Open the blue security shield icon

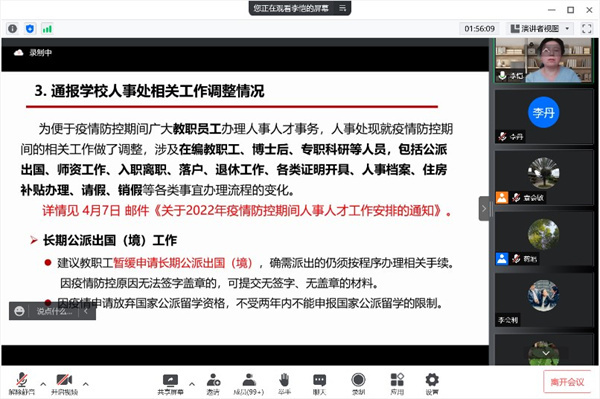tap(30, 29)
